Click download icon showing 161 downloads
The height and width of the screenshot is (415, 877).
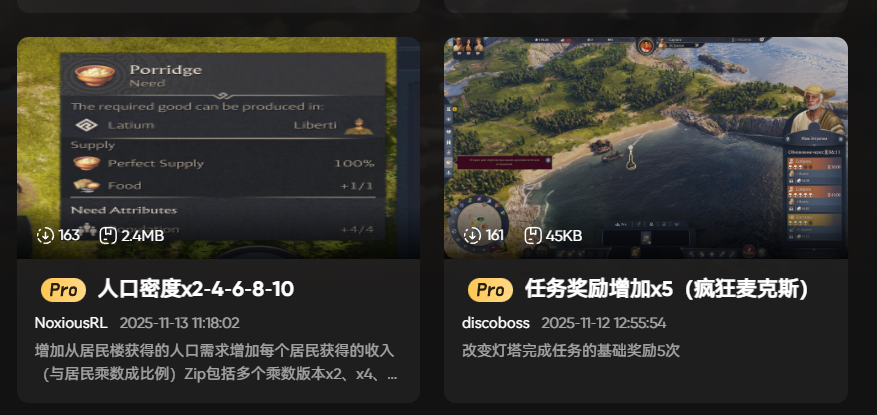coord(473,235)
